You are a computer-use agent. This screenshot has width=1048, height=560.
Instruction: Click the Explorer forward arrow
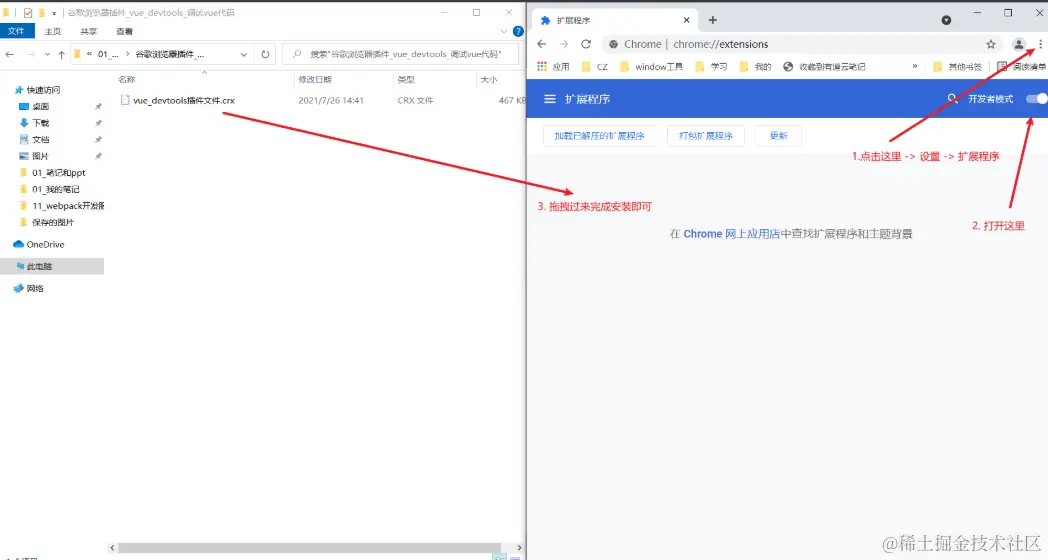coord(31,54)
